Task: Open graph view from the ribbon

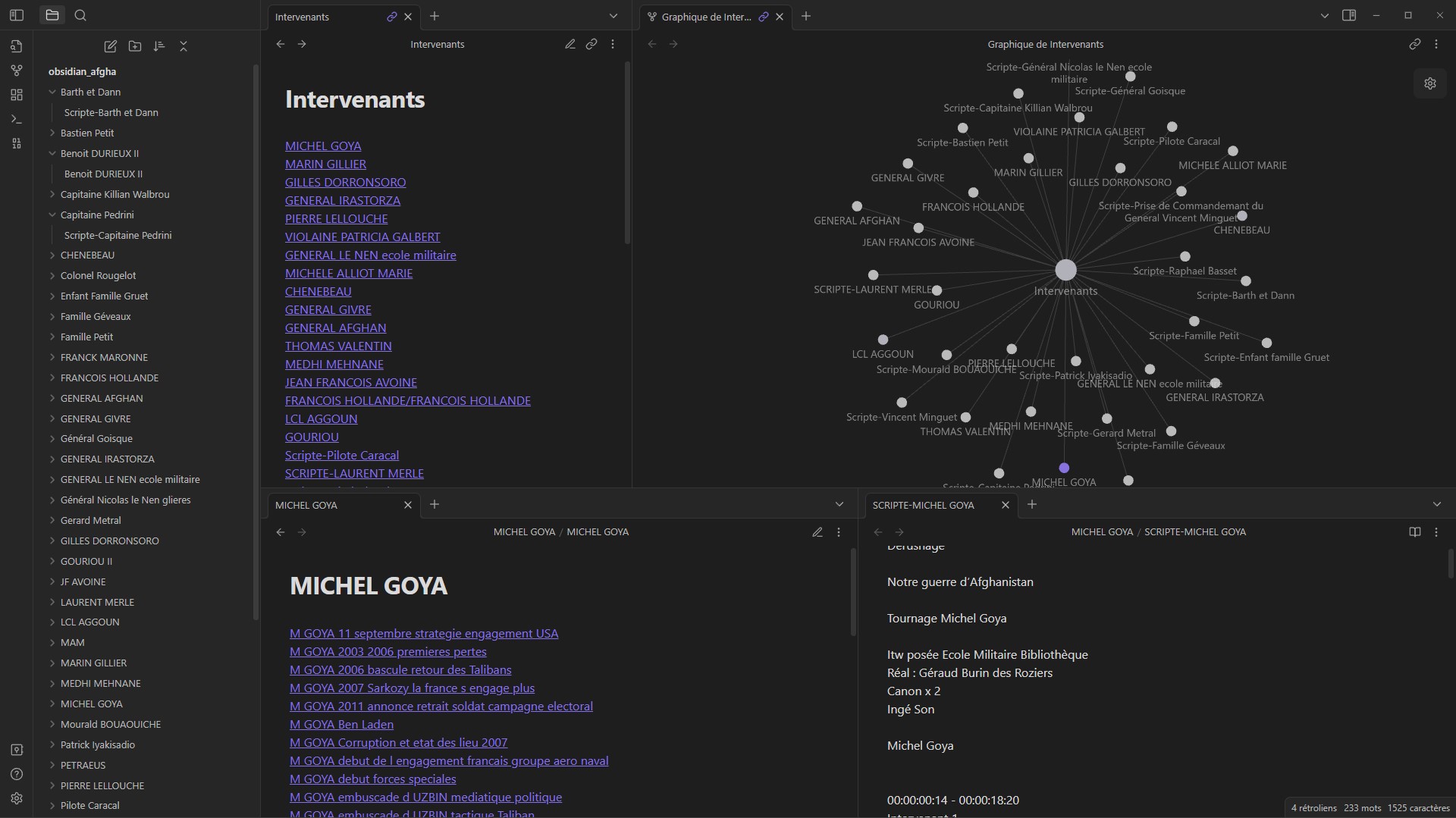Action: 17,71
